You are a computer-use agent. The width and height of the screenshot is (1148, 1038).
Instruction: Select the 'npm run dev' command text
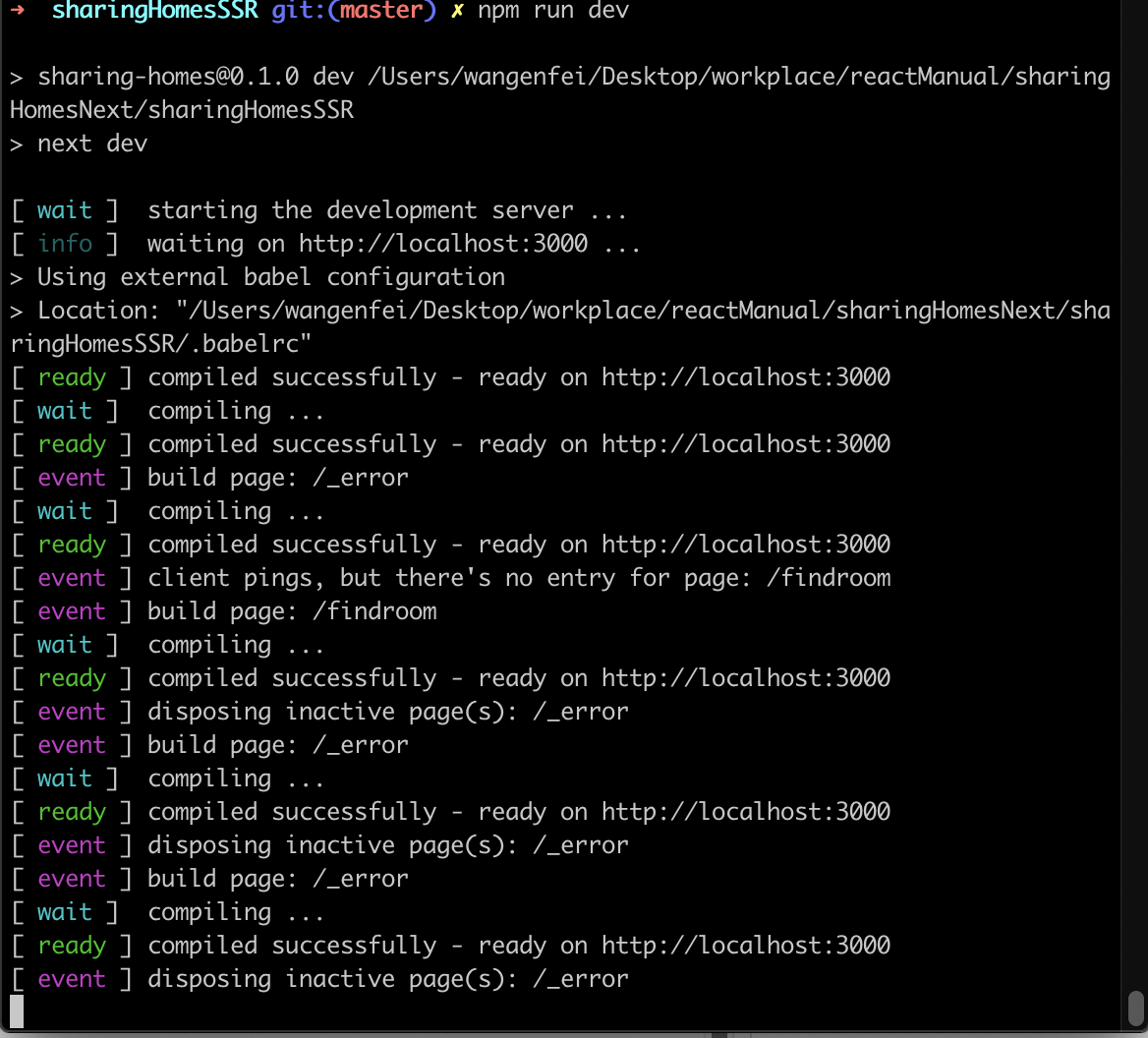coord(552,11)
